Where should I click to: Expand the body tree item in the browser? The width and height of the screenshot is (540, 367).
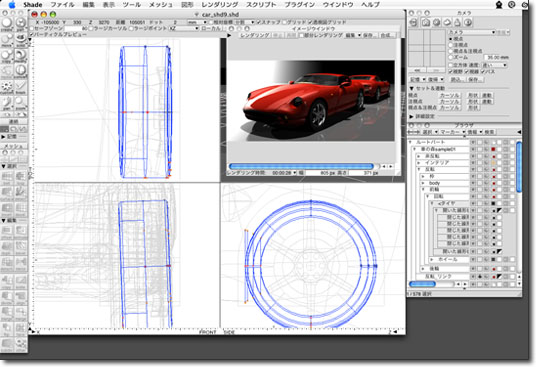click(424, 183)
